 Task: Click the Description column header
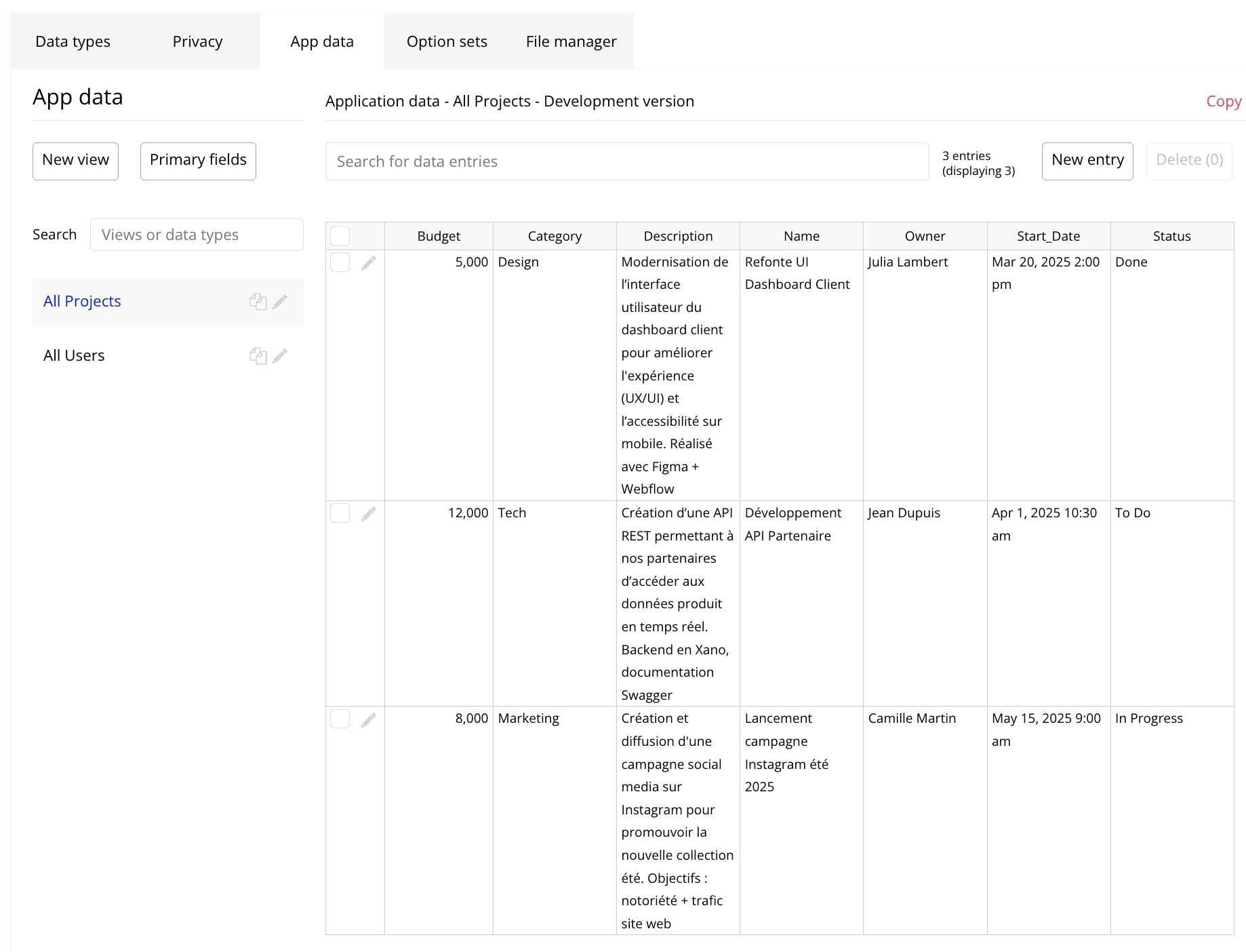click(x=678, y=236)
